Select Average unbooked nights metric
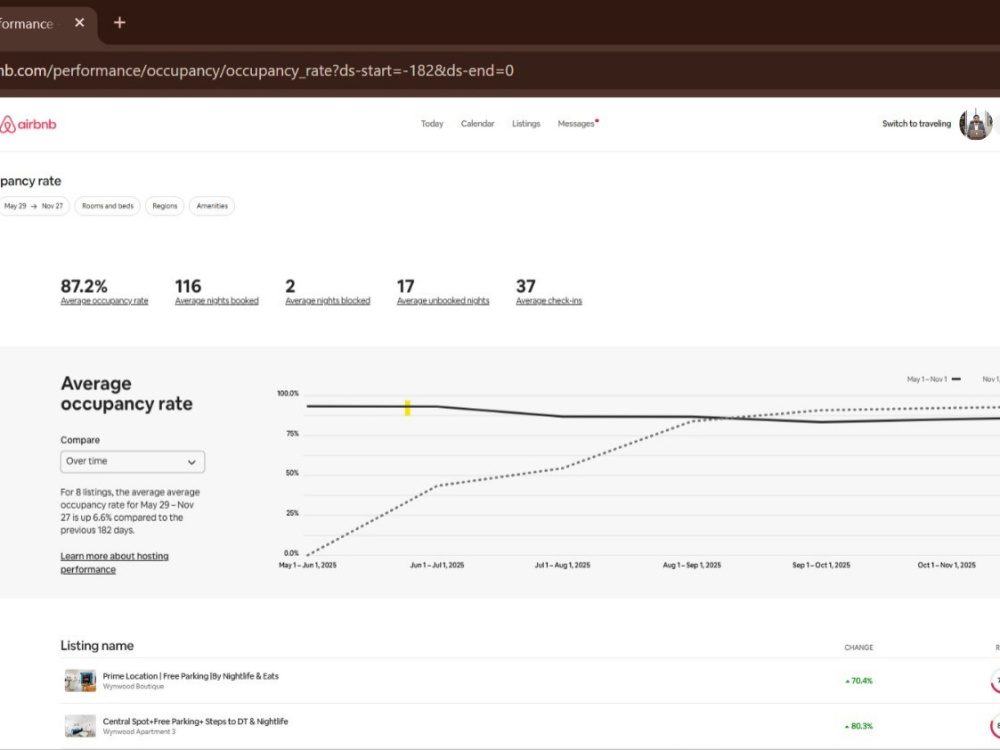The width and height of the screenshot is (1000, 750). coord(443,301)
